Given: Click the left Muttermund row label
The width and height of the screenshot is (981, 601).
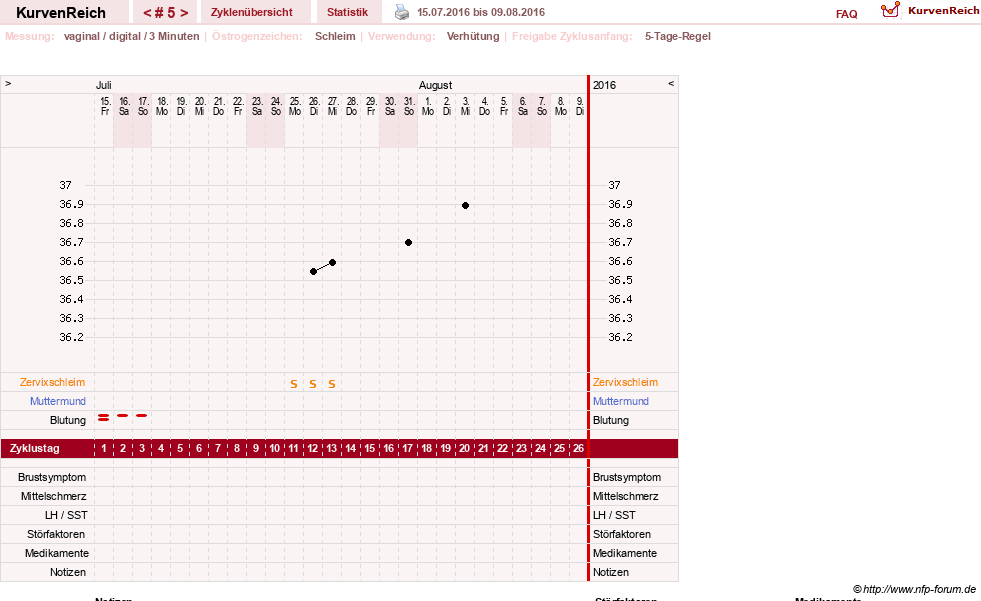Looking at the screenshot, I should click(58, 401).
